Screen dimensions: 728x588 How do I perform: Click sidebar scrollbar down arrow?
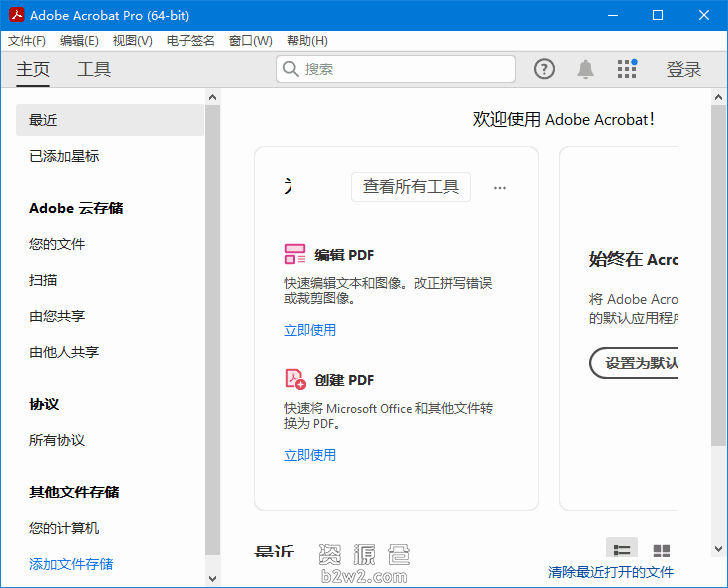212,578
